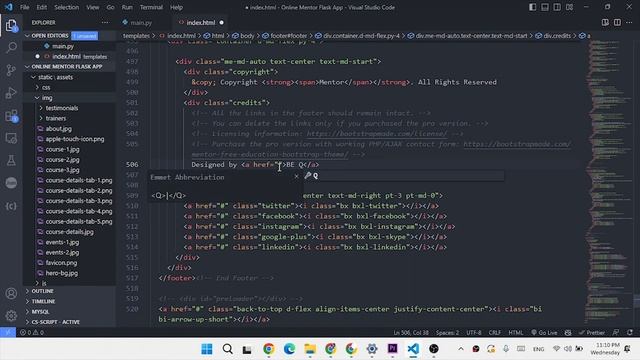
Task: Open the Manage gear icon
Action: tap(11, 316)
